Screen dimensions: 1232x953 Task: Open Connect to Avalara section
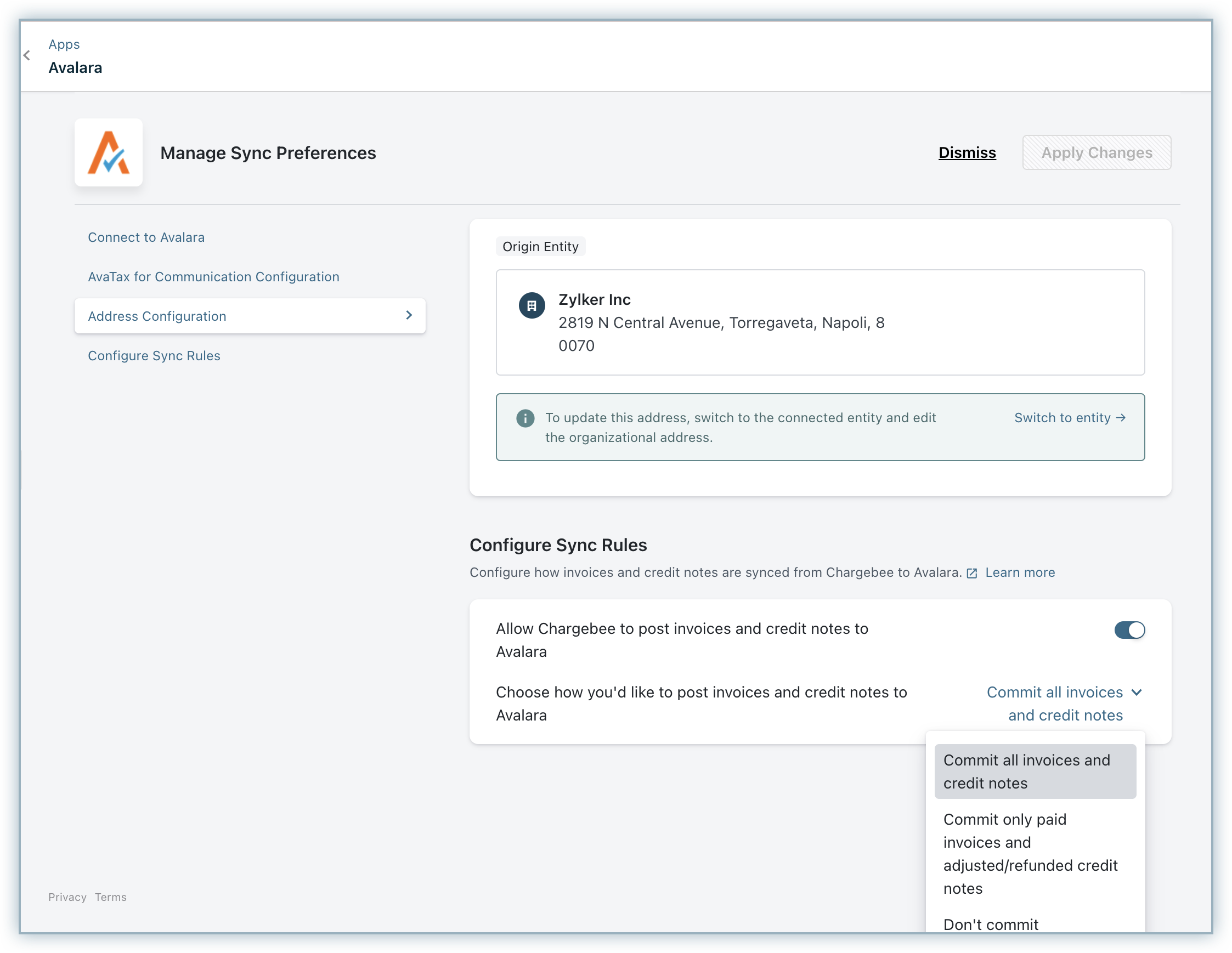tap(146, 237)
